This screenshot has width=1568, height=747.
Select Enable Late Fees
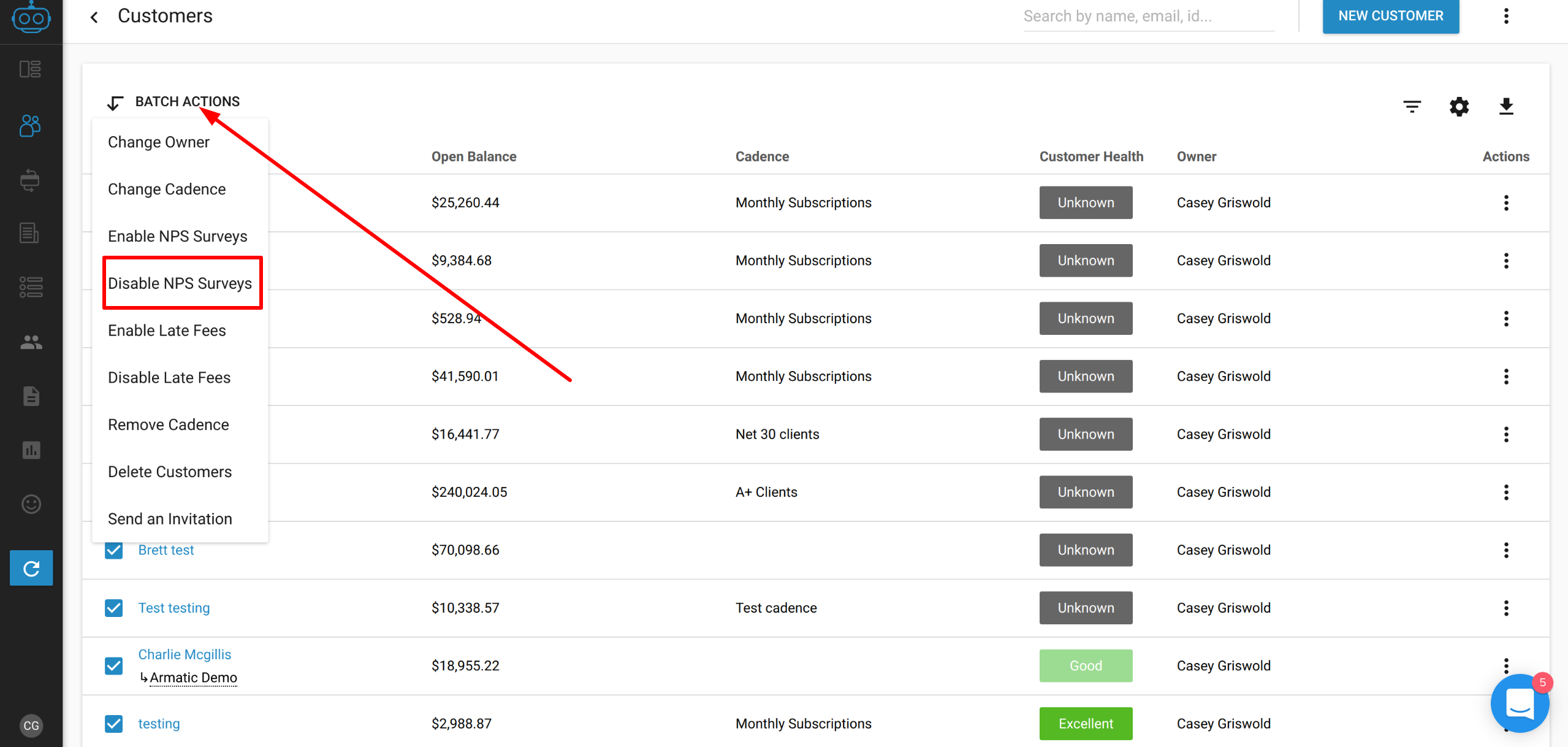pos(180,331)
